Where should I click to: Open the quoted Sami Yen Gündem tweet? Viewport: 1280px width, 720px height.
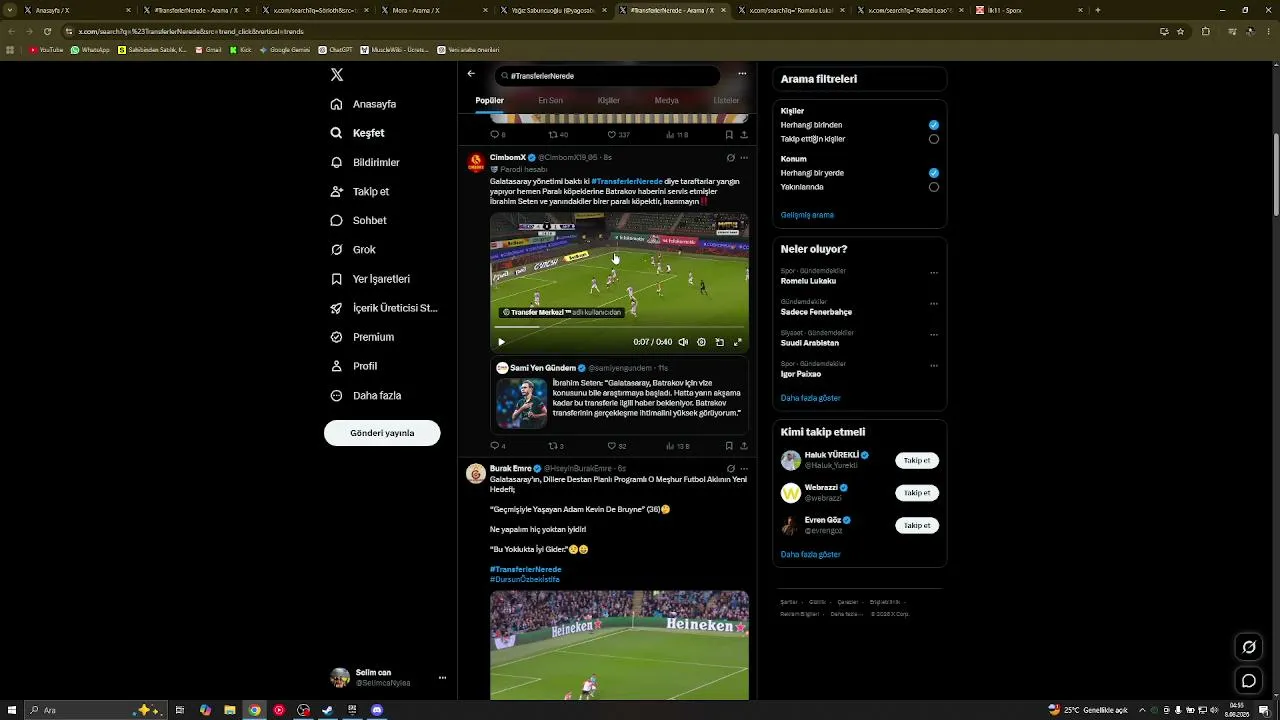point(619,395)
